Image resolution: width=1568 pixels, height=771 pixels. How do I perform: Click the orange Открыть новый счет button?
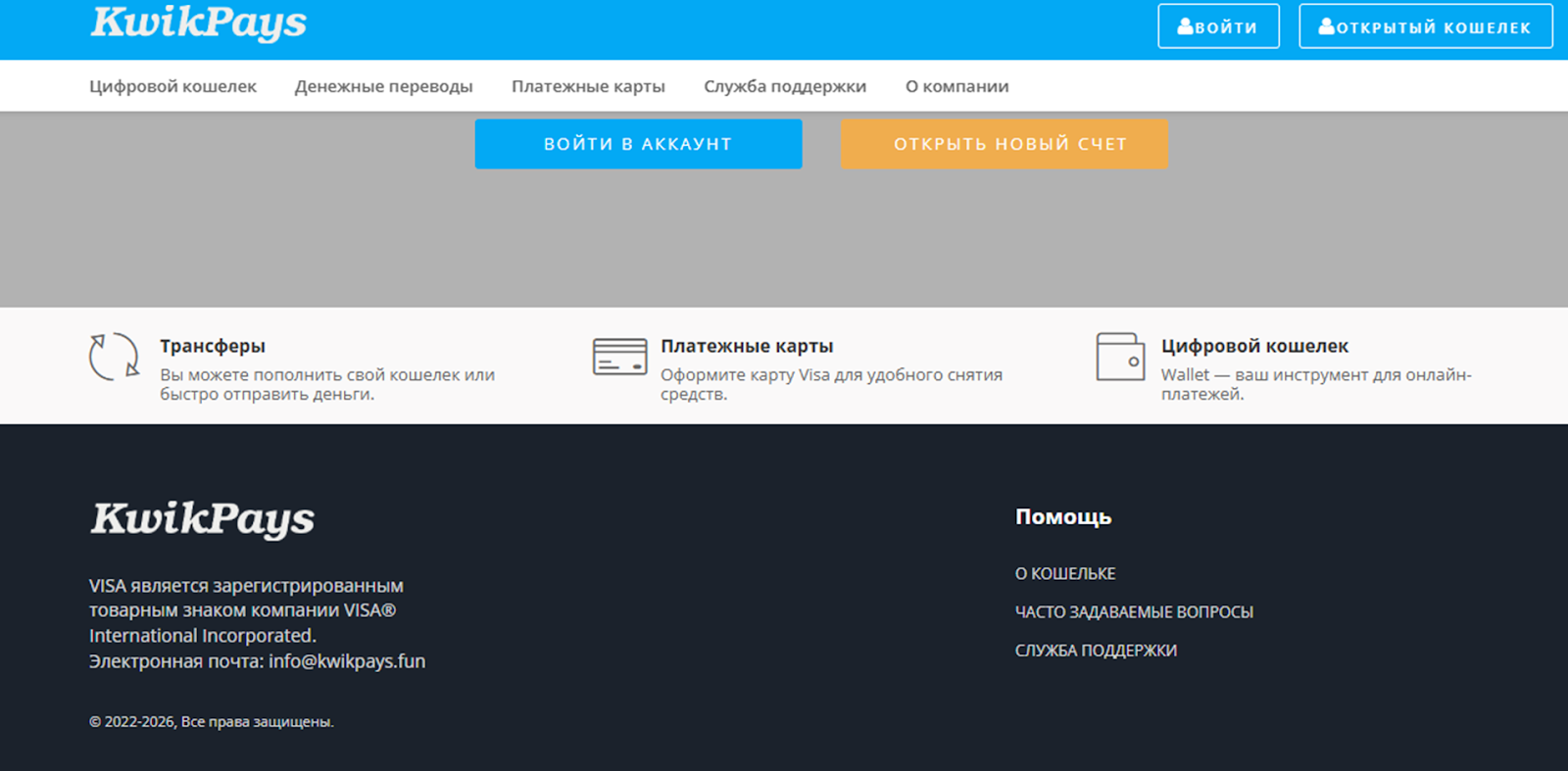[1004, 144]
